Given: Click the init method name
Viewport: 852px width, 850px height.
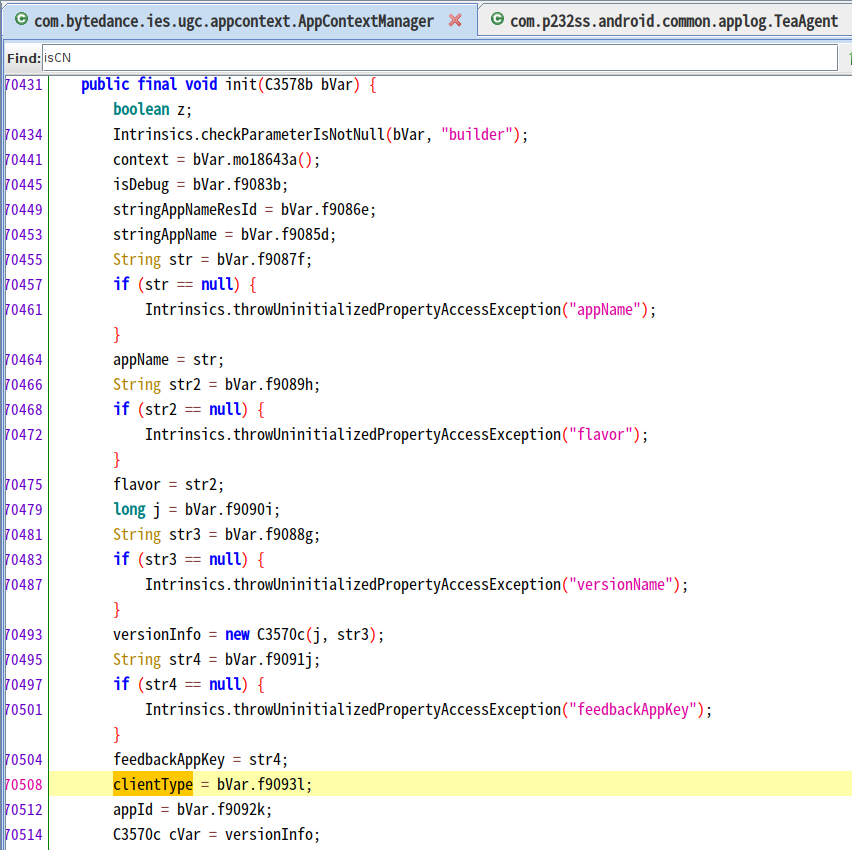Looking at the screenshot, I should pyautogui.click(x=240, y=85).
